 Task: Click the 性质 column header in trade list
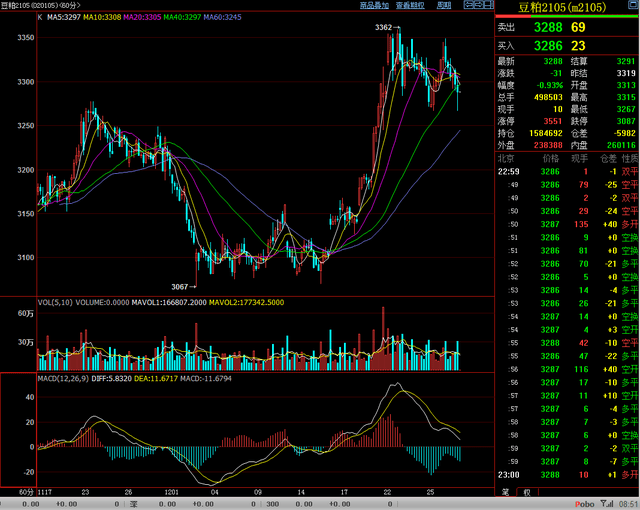click(x=628, y=158)
